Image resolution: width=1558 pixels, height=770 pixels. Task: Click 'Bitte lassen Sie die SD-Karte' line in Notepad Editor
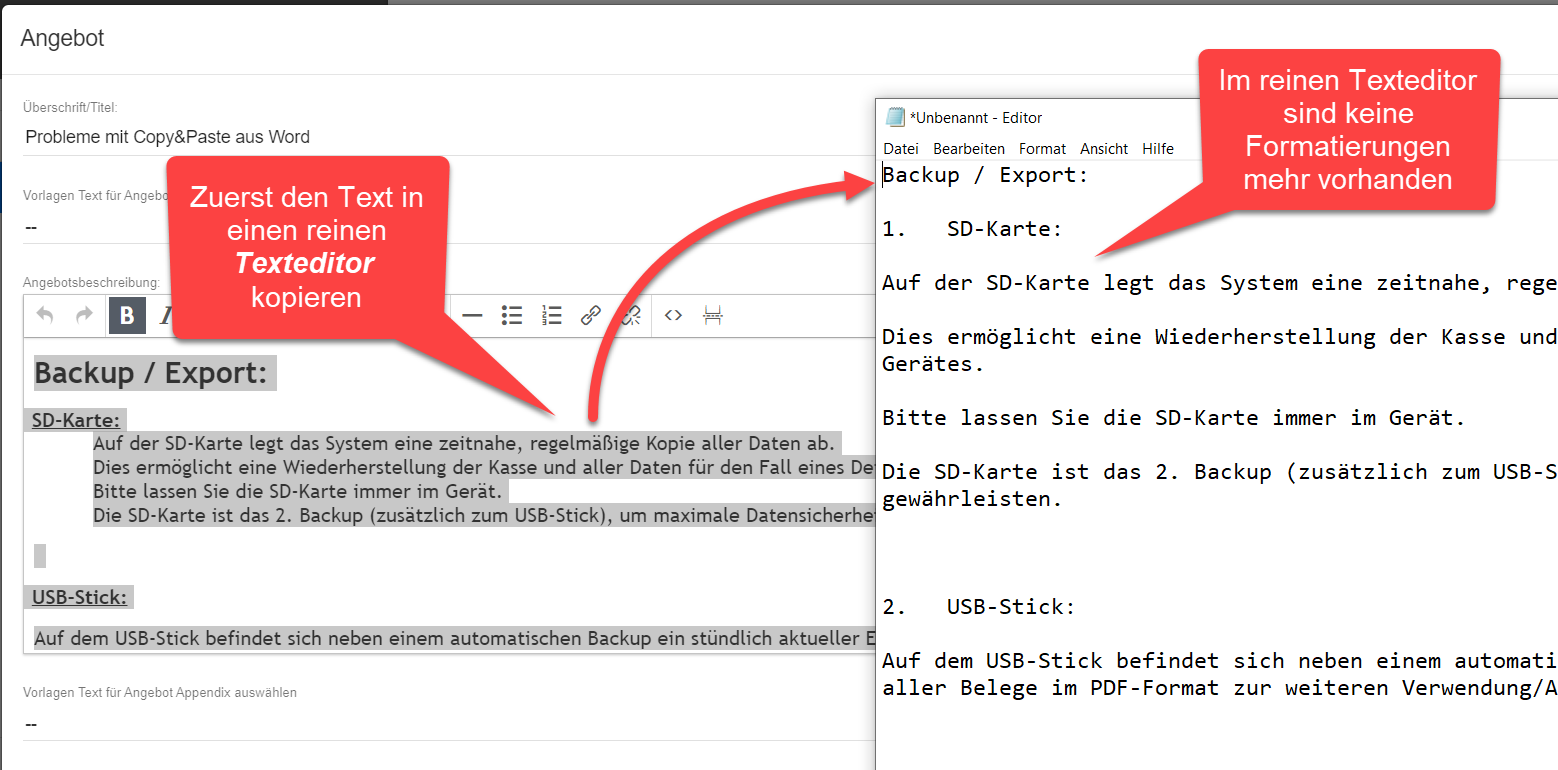point(1174,418)
